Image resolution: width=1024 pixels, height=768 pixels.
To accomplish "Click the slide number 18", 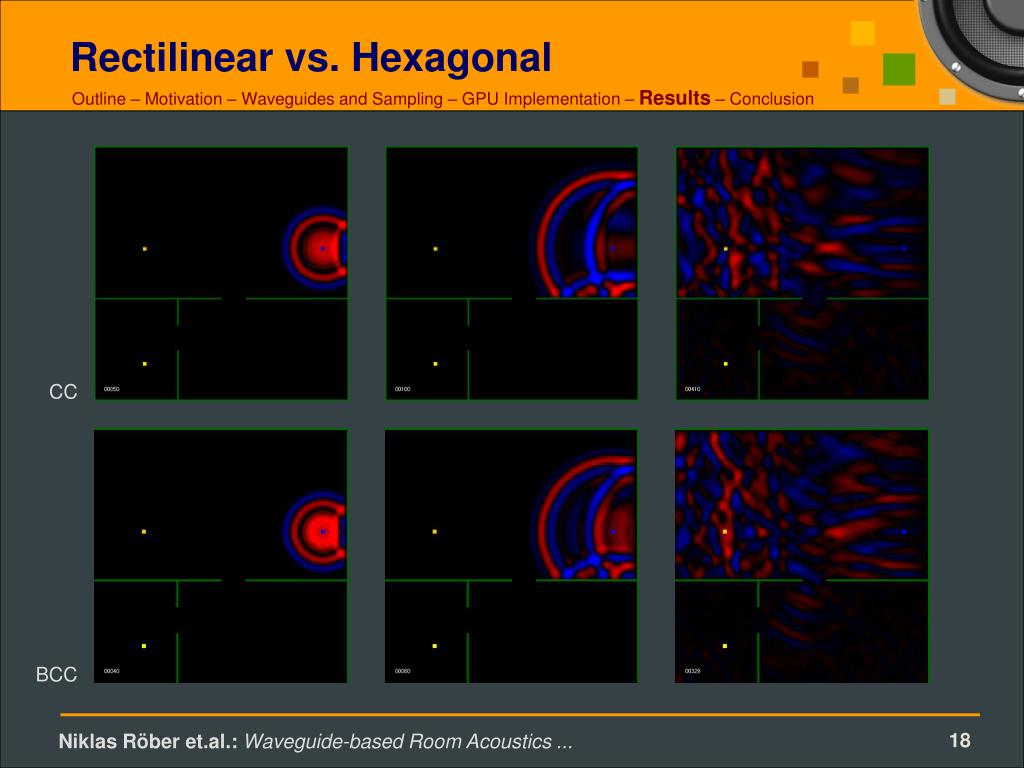I will [959, 741].
